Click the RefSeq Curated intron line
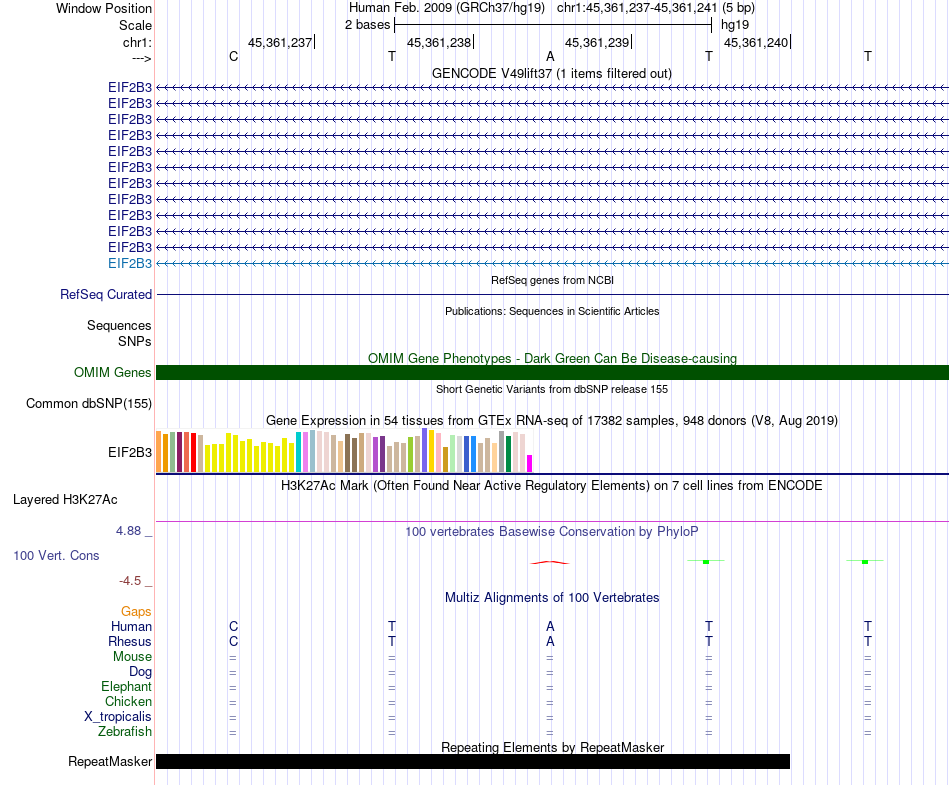 tap(552, 294)
